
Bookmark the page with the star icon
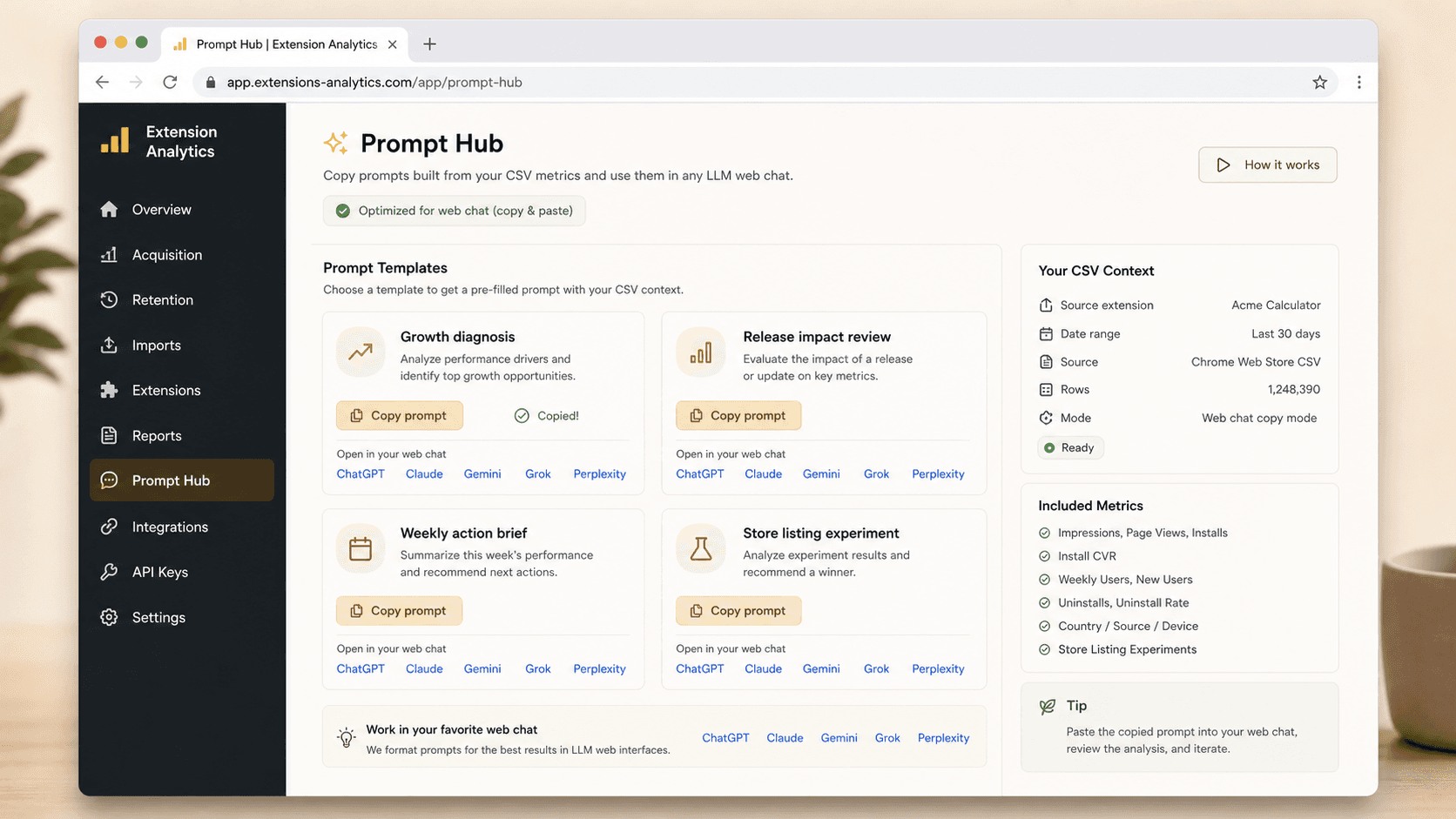click(1320, 82)
